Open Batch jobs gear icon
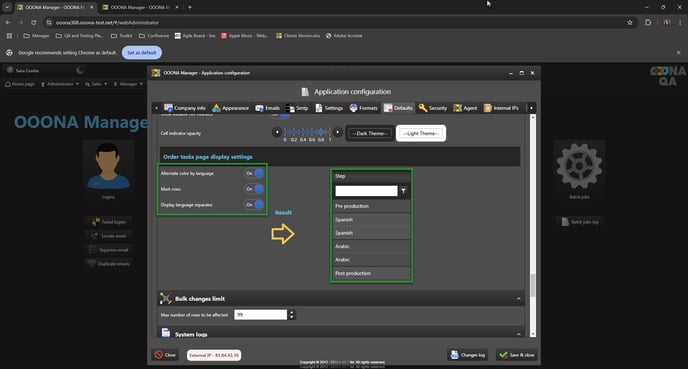This screenshot has height=369, width=688. click(579, 166)
